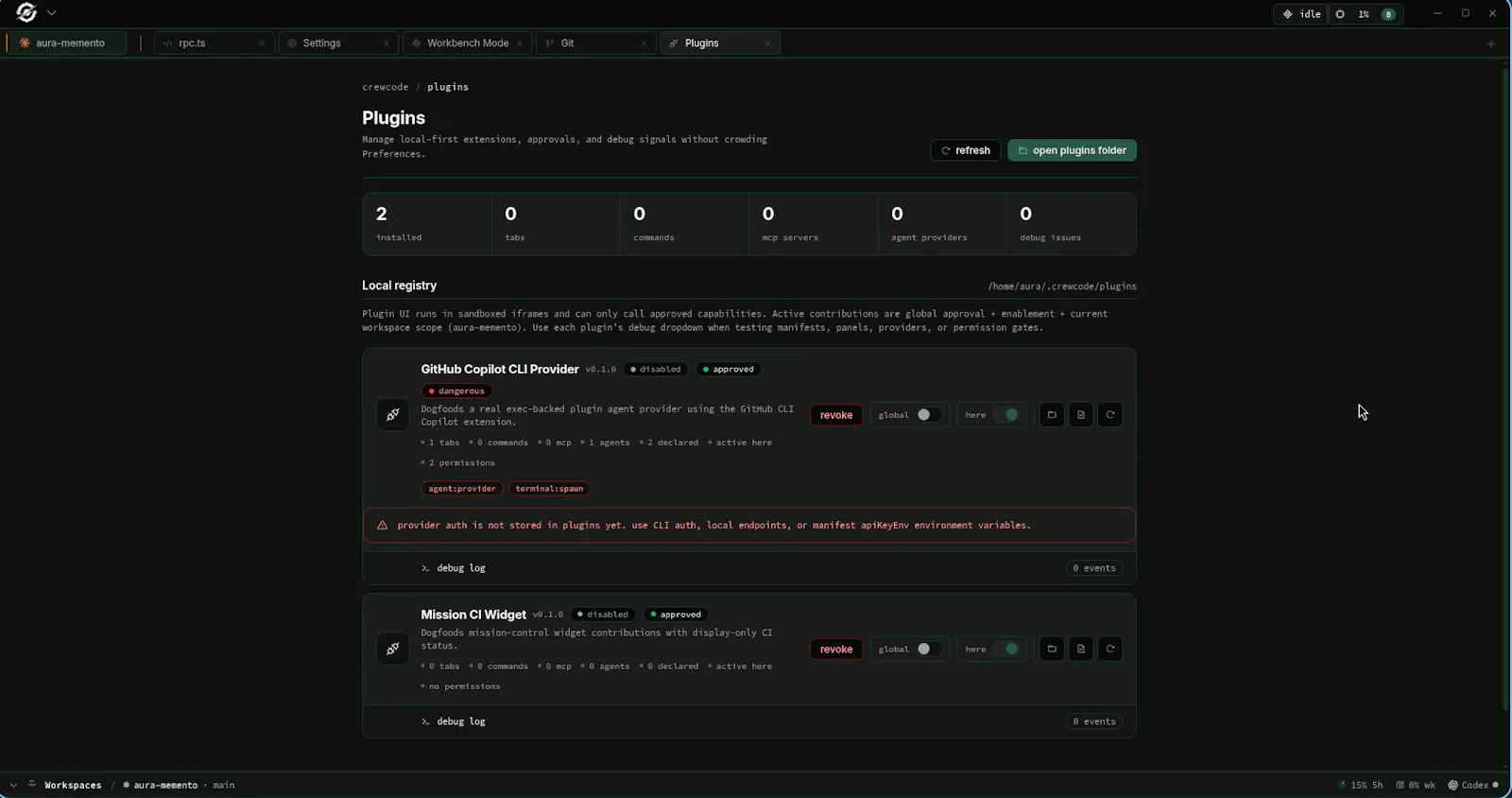Click the approved badge on Mission CI Widget
Viewport: 1512px width, 798px height.
point(676,615)
